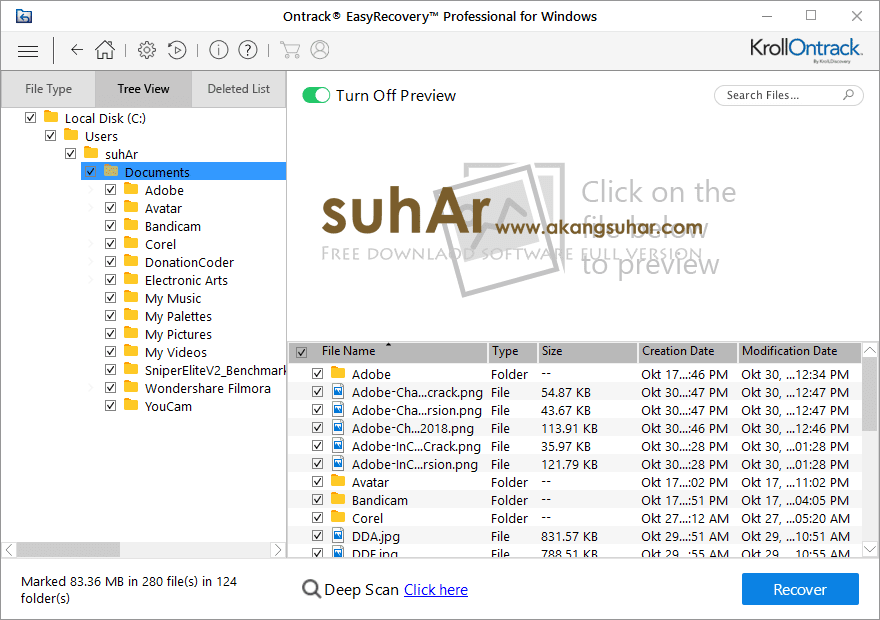Image resolution: width=880 pixels, height=620 pixels.
Task: Switch to the Tree View tab
Action: coord(144,89)
